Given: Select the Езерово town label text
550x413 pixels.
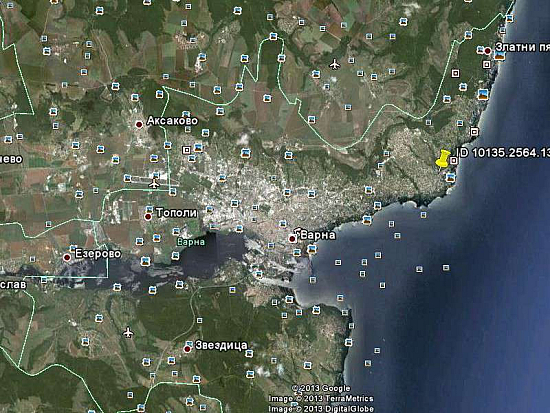Looking at the screenshot, I should tap(98, 254).
